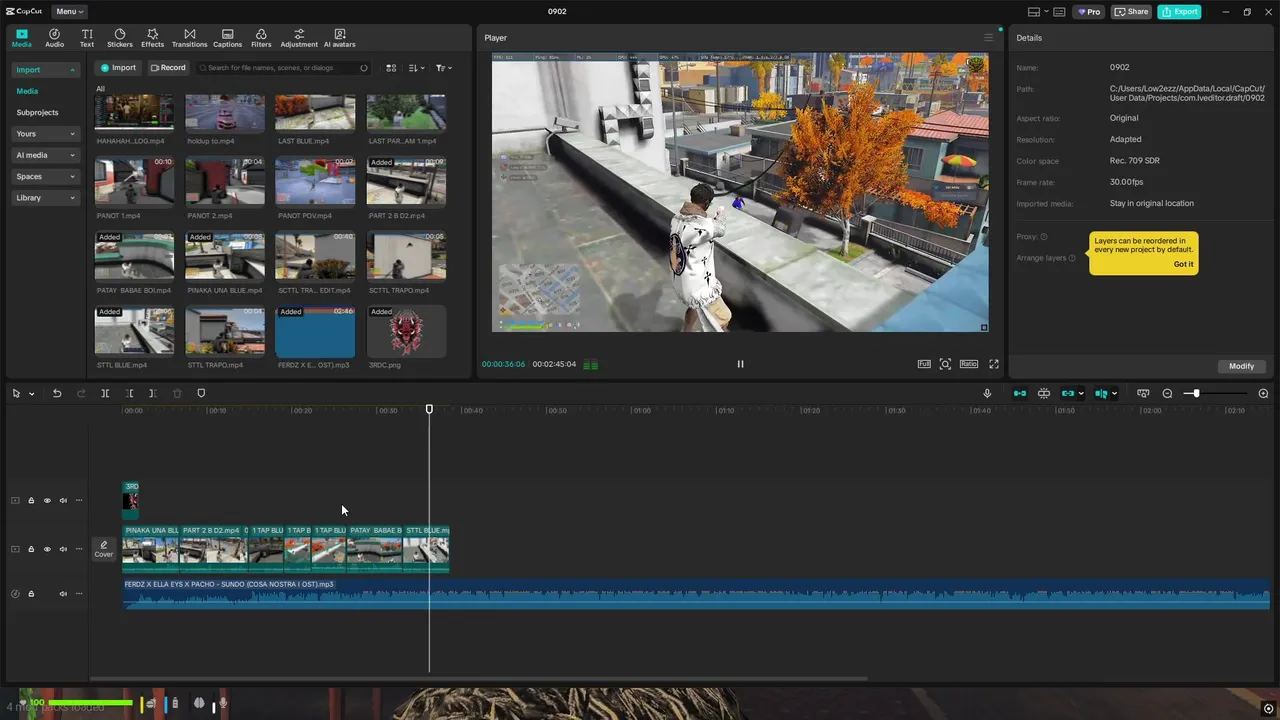Open the Transitions tab
Image resolution: width=1280 pixels, height=720 pixels.
pyautogui.click(x=189, y=38)
